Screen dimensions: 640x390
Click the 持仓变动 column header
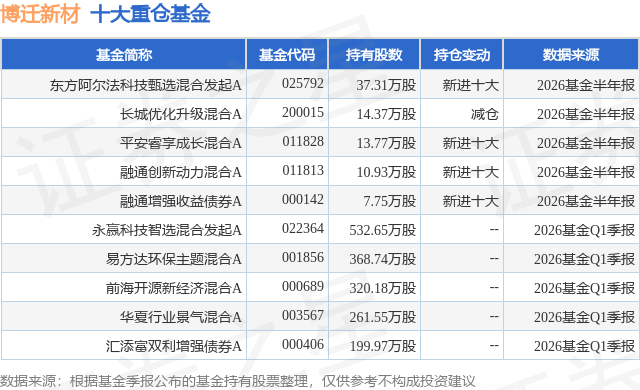tap(462, 55)
